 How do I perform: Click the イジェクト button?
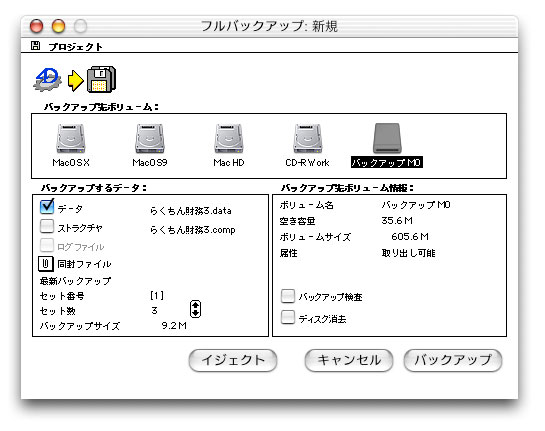tap(233, 360)
